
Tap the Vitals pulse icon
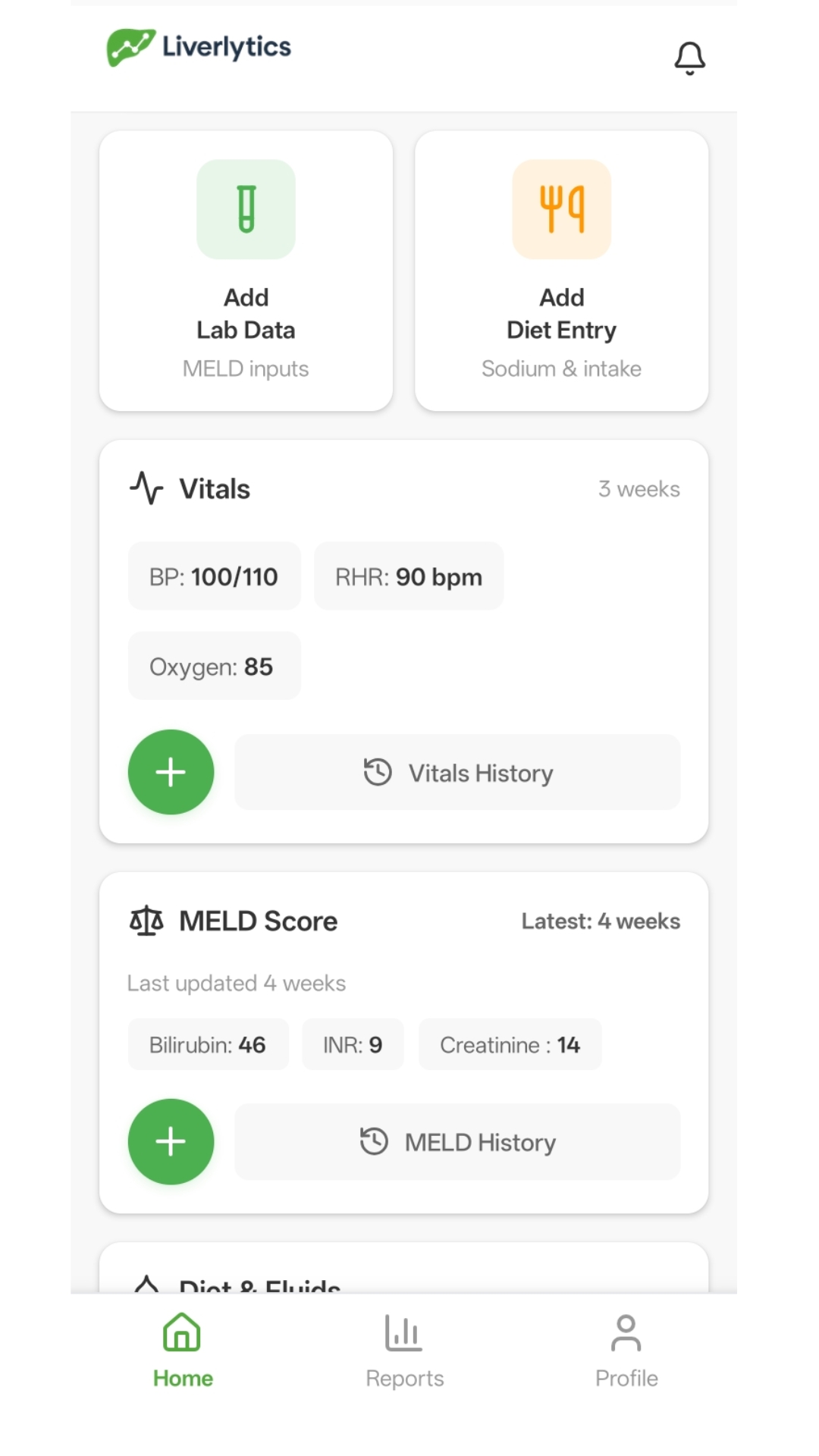point(146,488)
